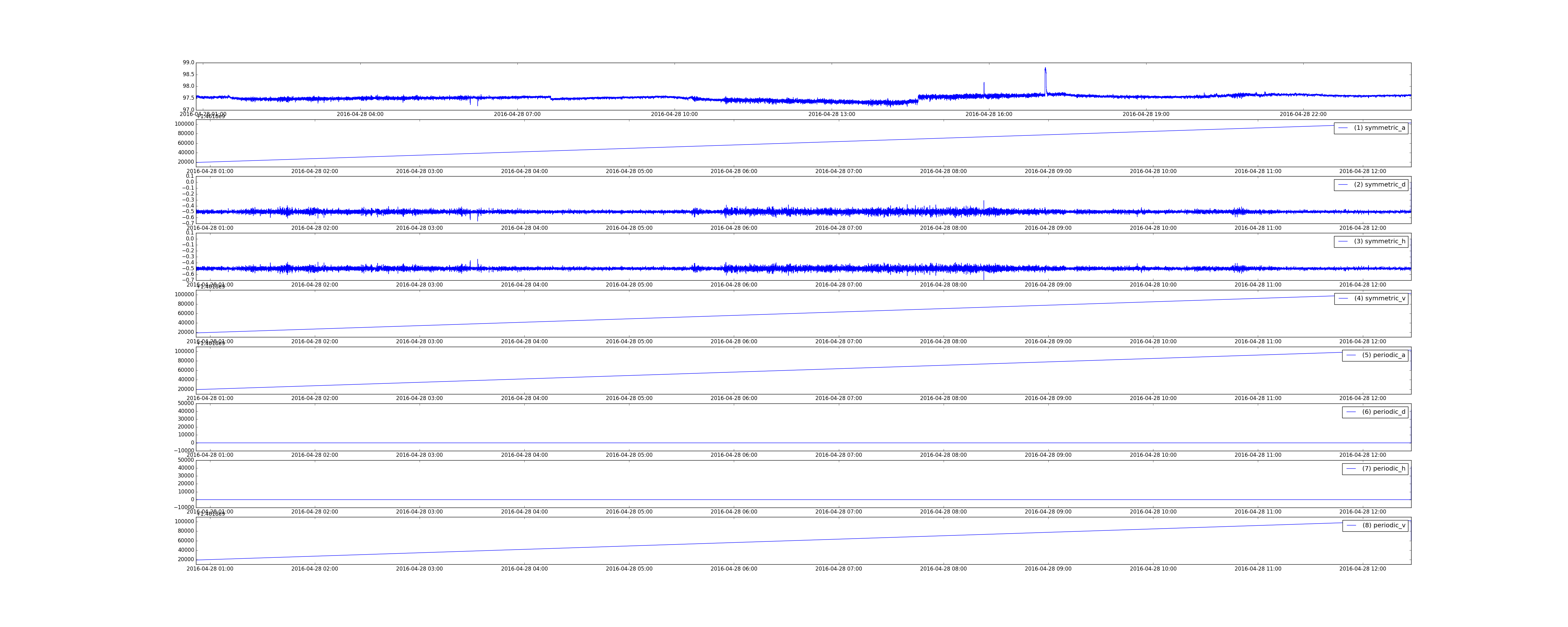Select the "(8) periodic_v" legend label
The width and height of the screenshot is (1568, 627).
[1384, 525]
